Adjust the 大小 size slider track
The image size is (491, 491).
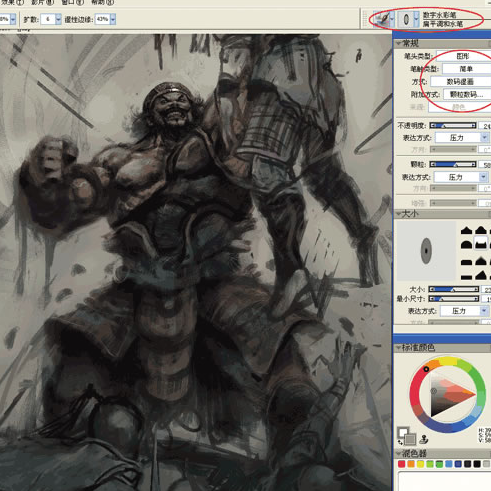454,289
